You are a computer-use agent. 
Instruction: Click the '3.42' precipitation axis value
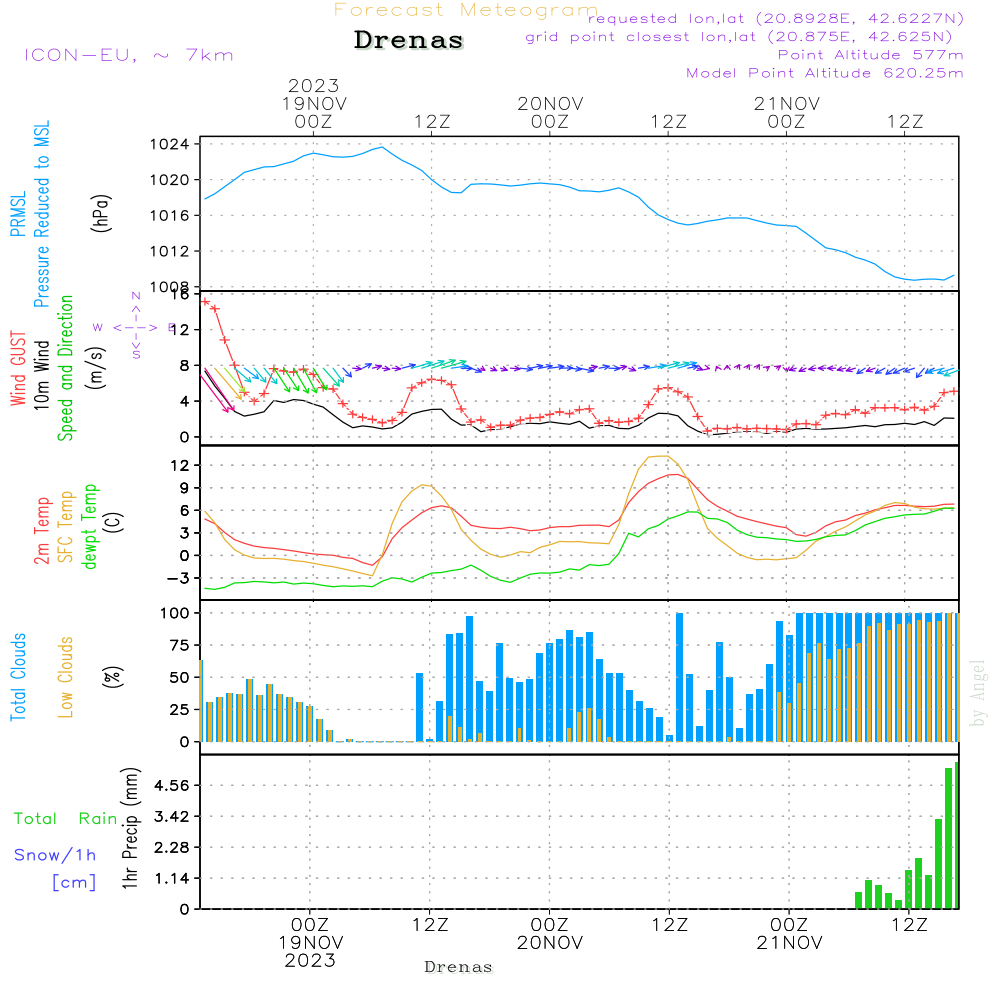[172, 816]
